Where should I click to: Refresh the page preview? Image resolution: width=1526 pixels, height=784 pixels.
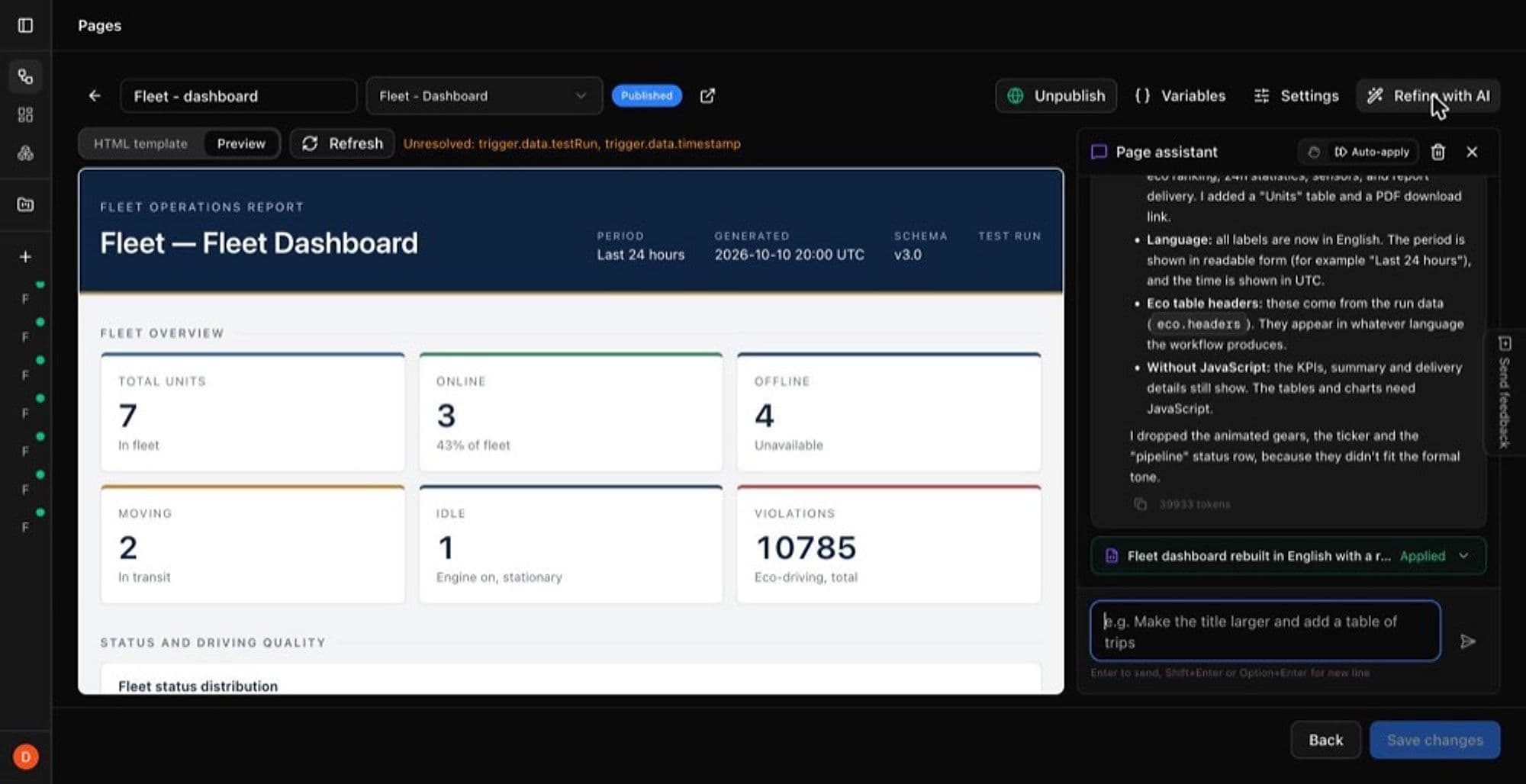tap(342, 143)
